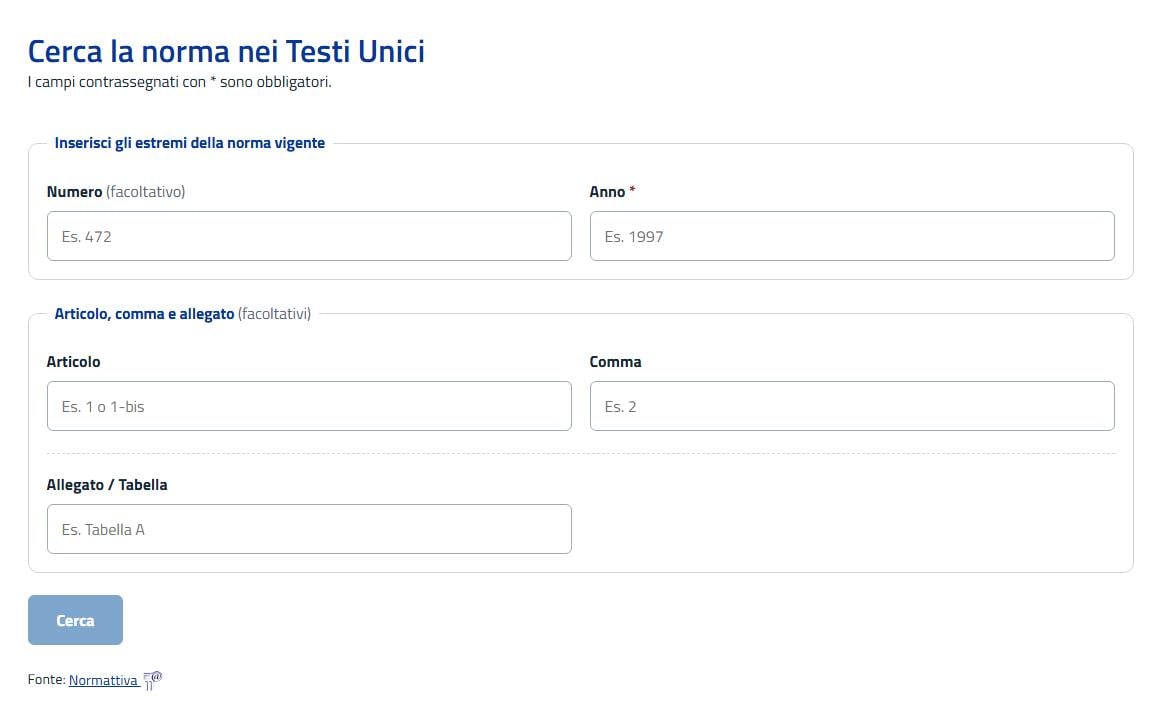The height and width of the screenshot is (709, 1162).
Task: Click the 'Inserisci gli estremi della norma vigente' legend
Action: (x=190, y=143)
